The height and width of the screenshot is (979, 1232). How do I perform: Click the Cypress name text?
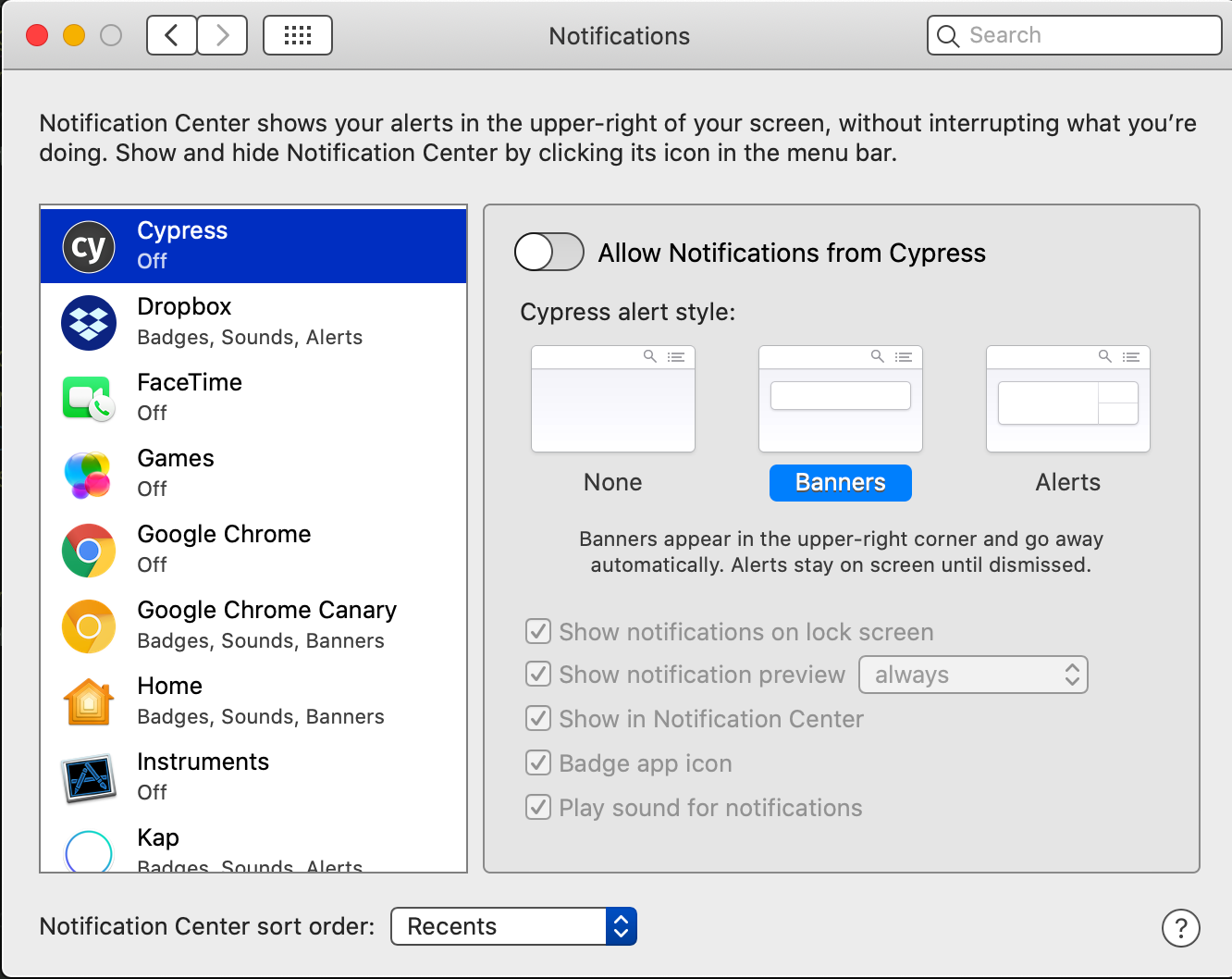[182, 230]
